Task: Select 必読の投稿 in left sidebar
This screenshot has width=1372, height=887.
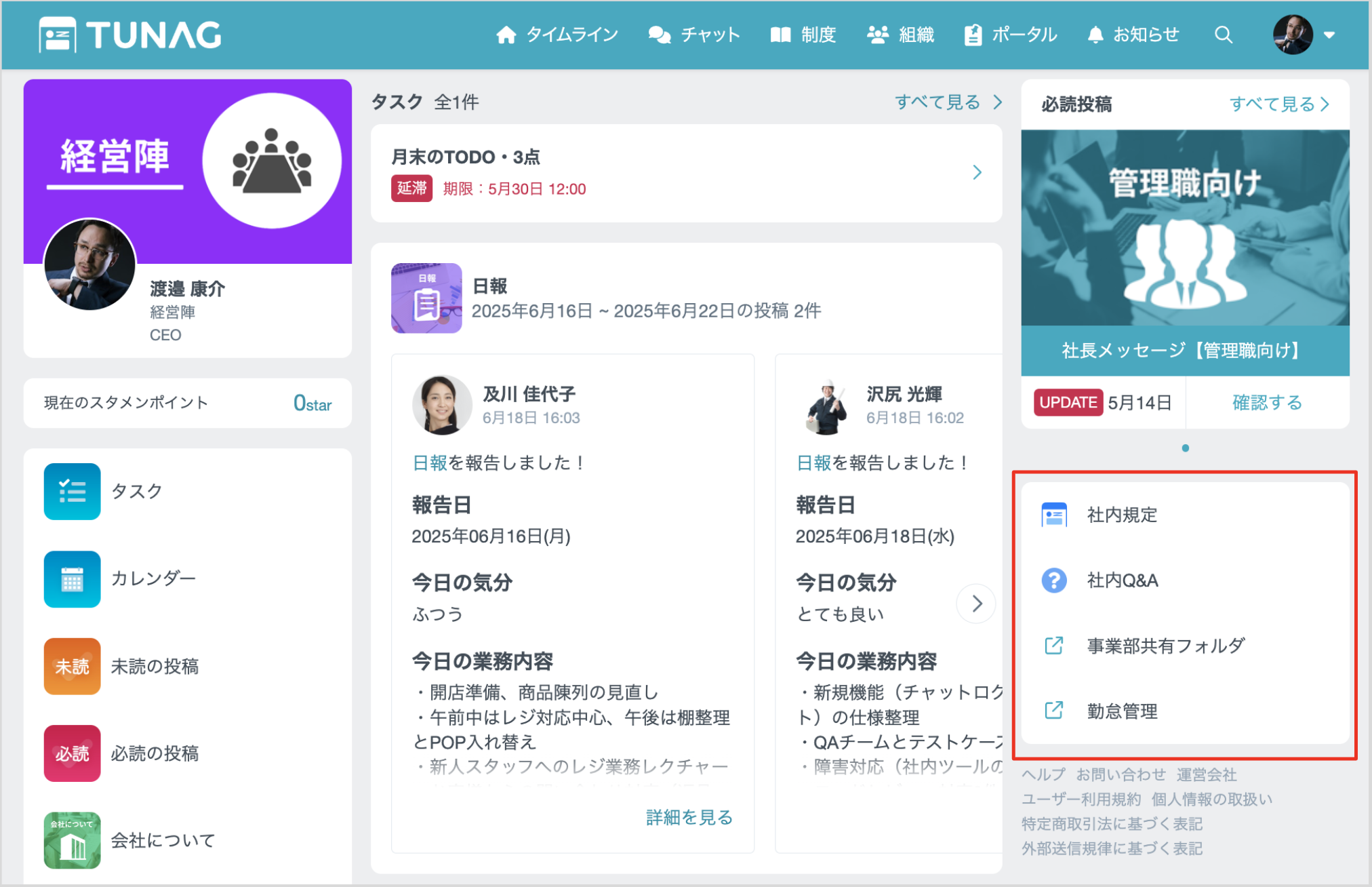Action: click(187, 753)
